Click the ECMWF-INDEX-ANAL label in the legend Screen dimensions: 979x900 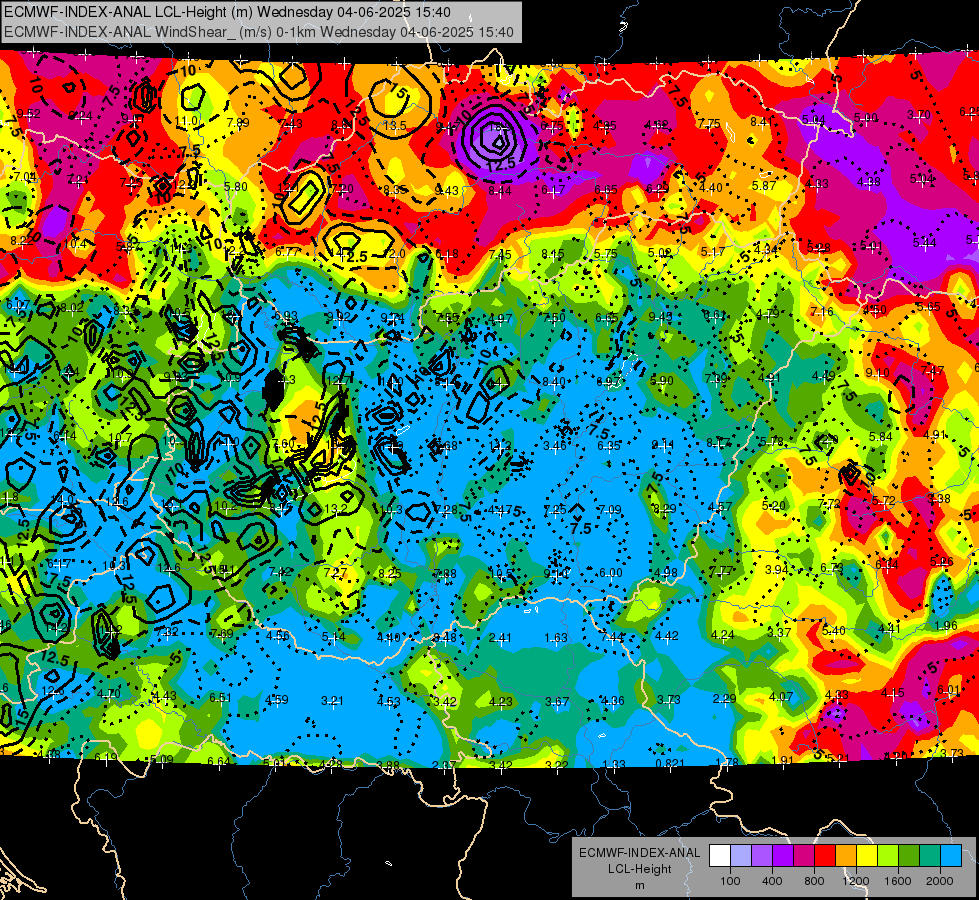(x=639, y=853)
